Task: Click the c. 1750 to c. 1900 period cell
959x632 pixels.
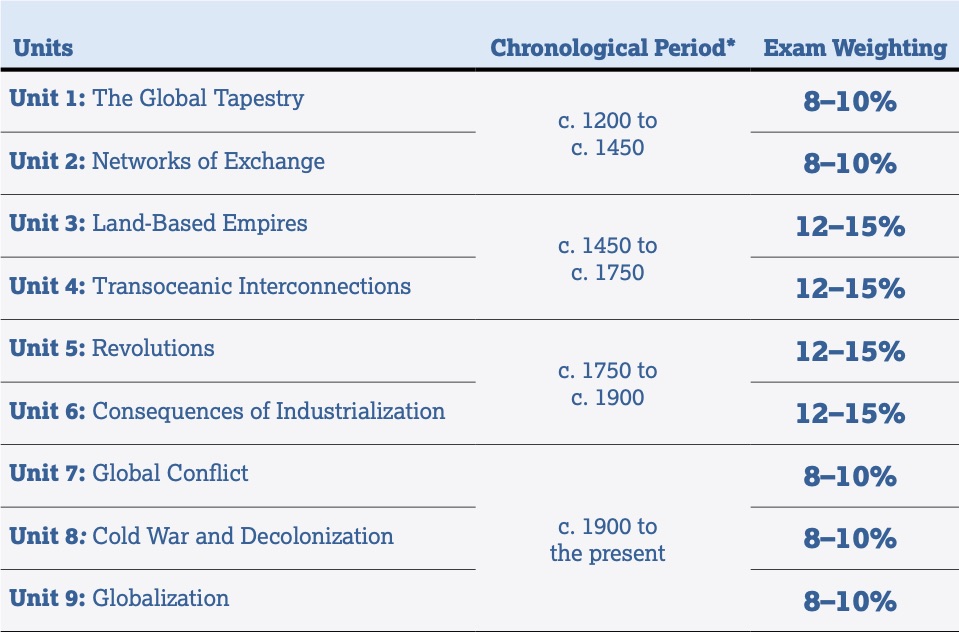Action: (607, 384)
